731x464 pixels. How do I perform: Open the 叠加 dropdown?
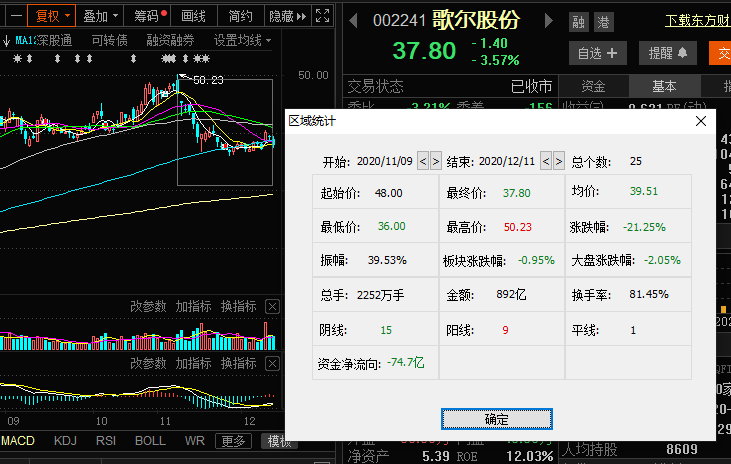[100, 16]
